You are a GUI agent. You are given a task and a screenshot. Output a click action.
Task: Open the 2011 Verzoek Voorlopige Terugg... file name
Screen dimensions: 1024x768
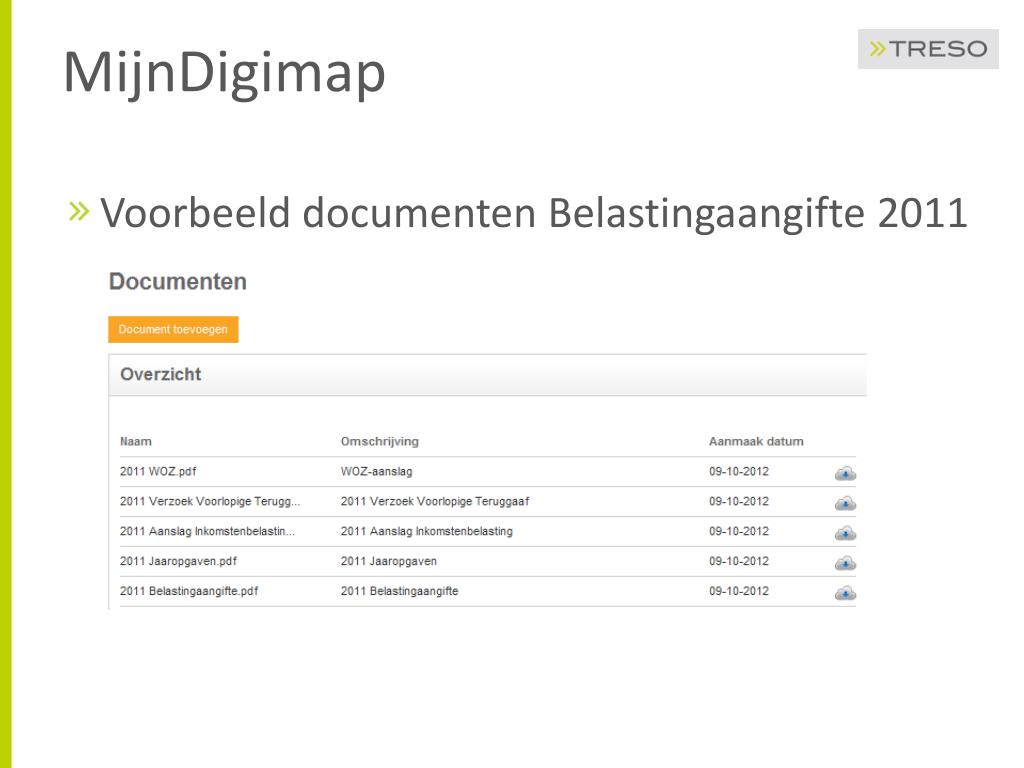click(x=210, y=502)
